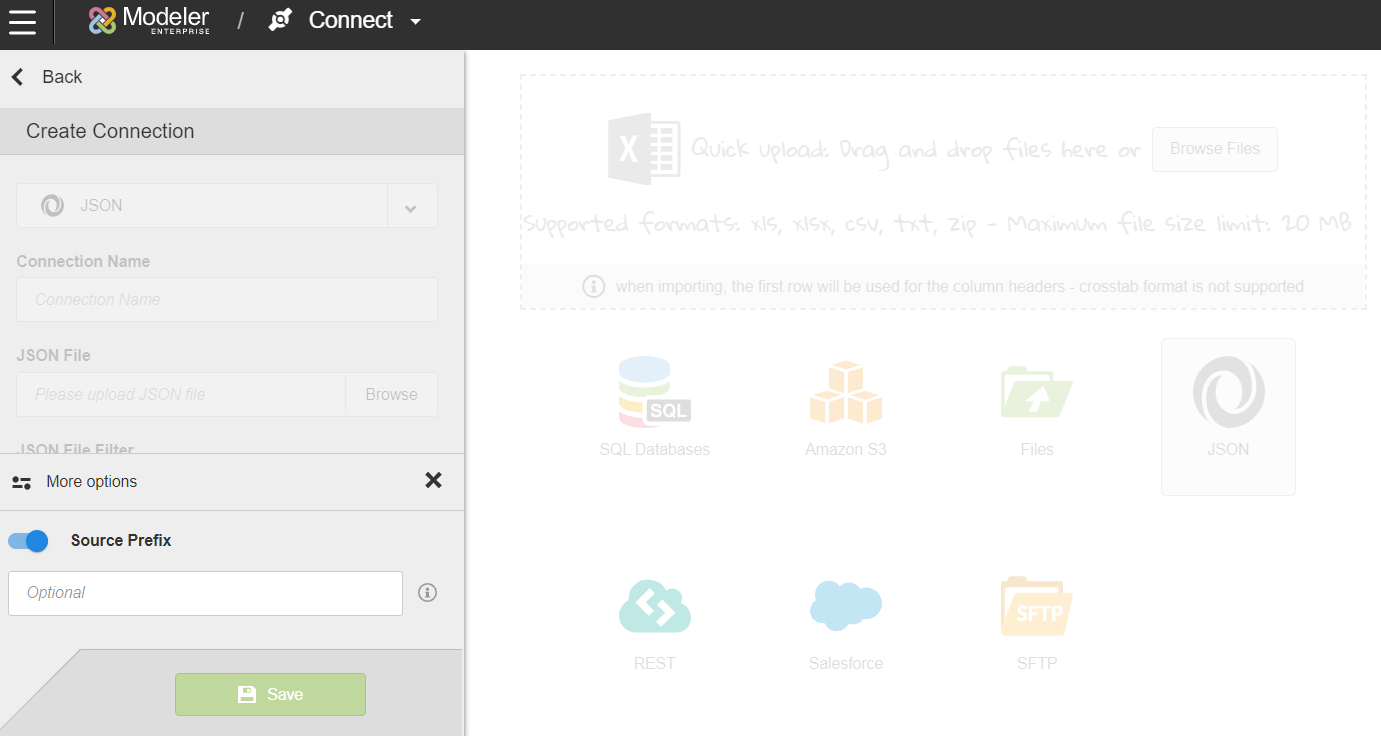
Task: Expand the JSON connection type dropdown
Action: point(411,206)
